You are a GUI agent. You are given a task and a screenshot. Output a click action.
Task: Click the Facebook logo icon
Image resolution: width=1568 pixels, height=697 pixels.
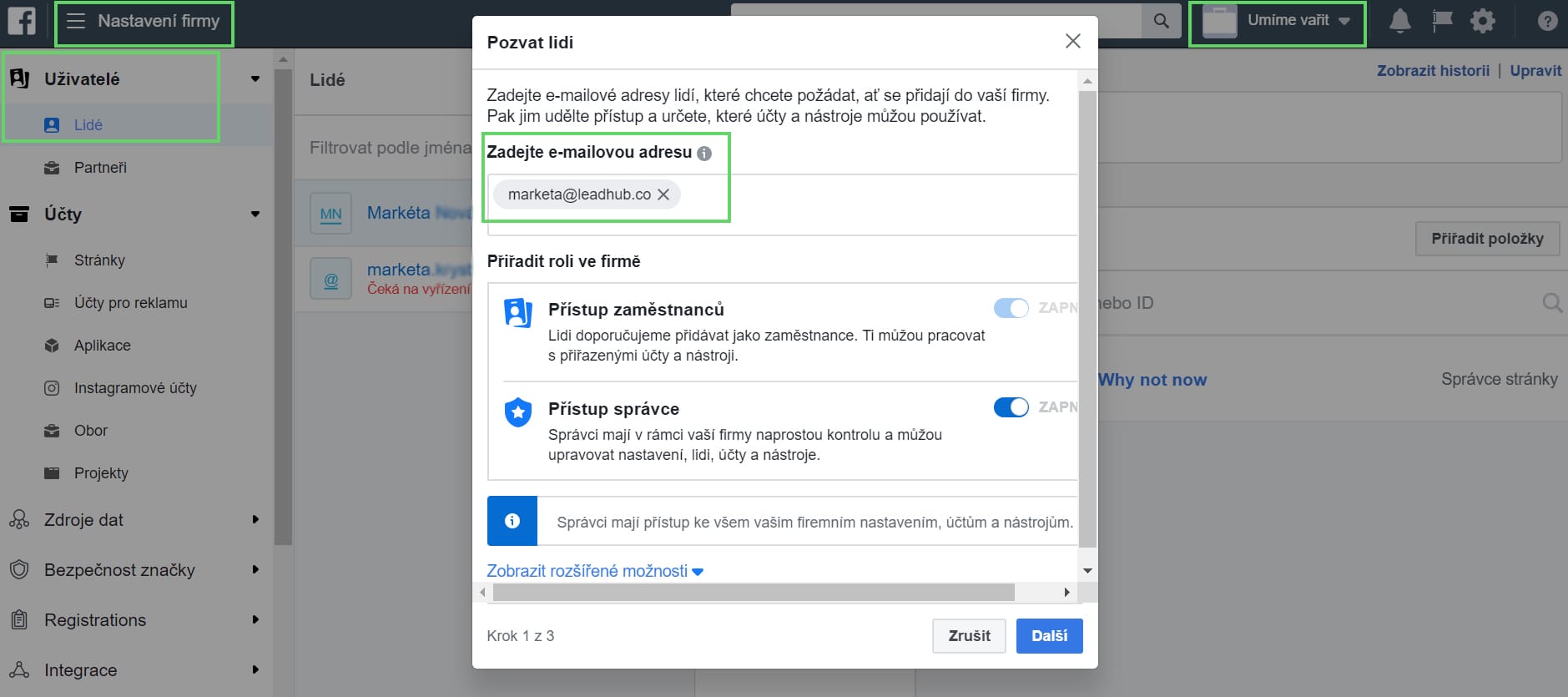click(22, 21)
